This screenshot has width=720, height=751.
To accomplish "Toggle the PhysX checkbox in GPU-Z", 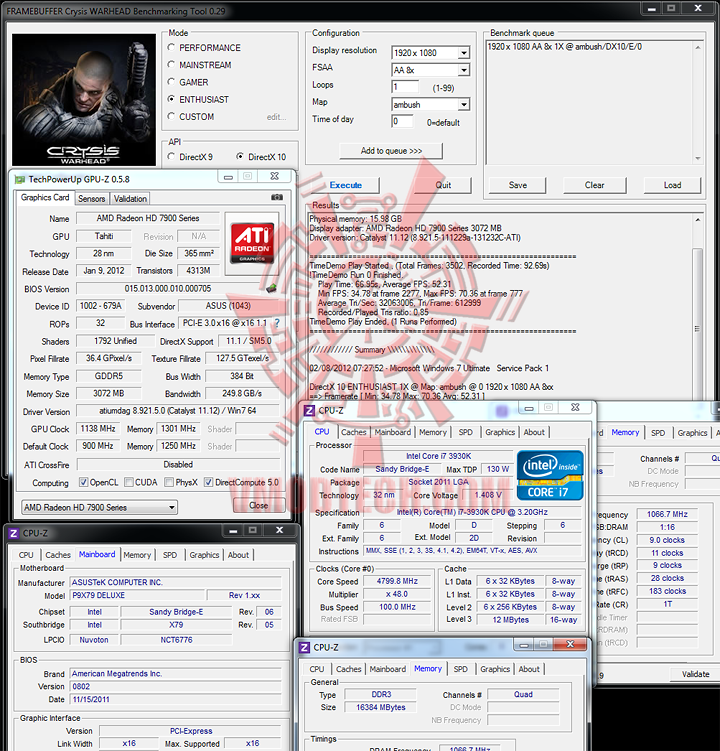I will click(x=169, y=482).
